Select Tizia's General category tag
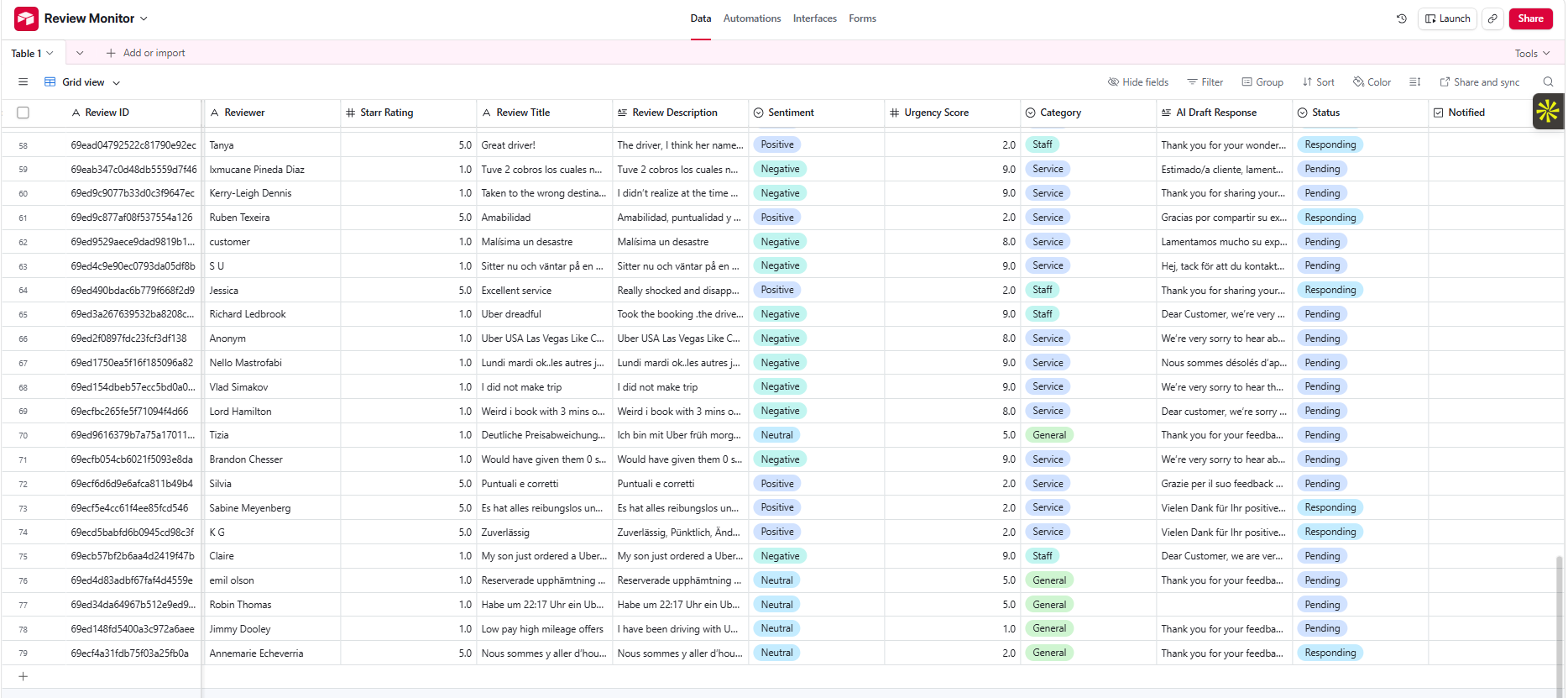This screenshot has height=698, width=1568. pos(1049,435)
